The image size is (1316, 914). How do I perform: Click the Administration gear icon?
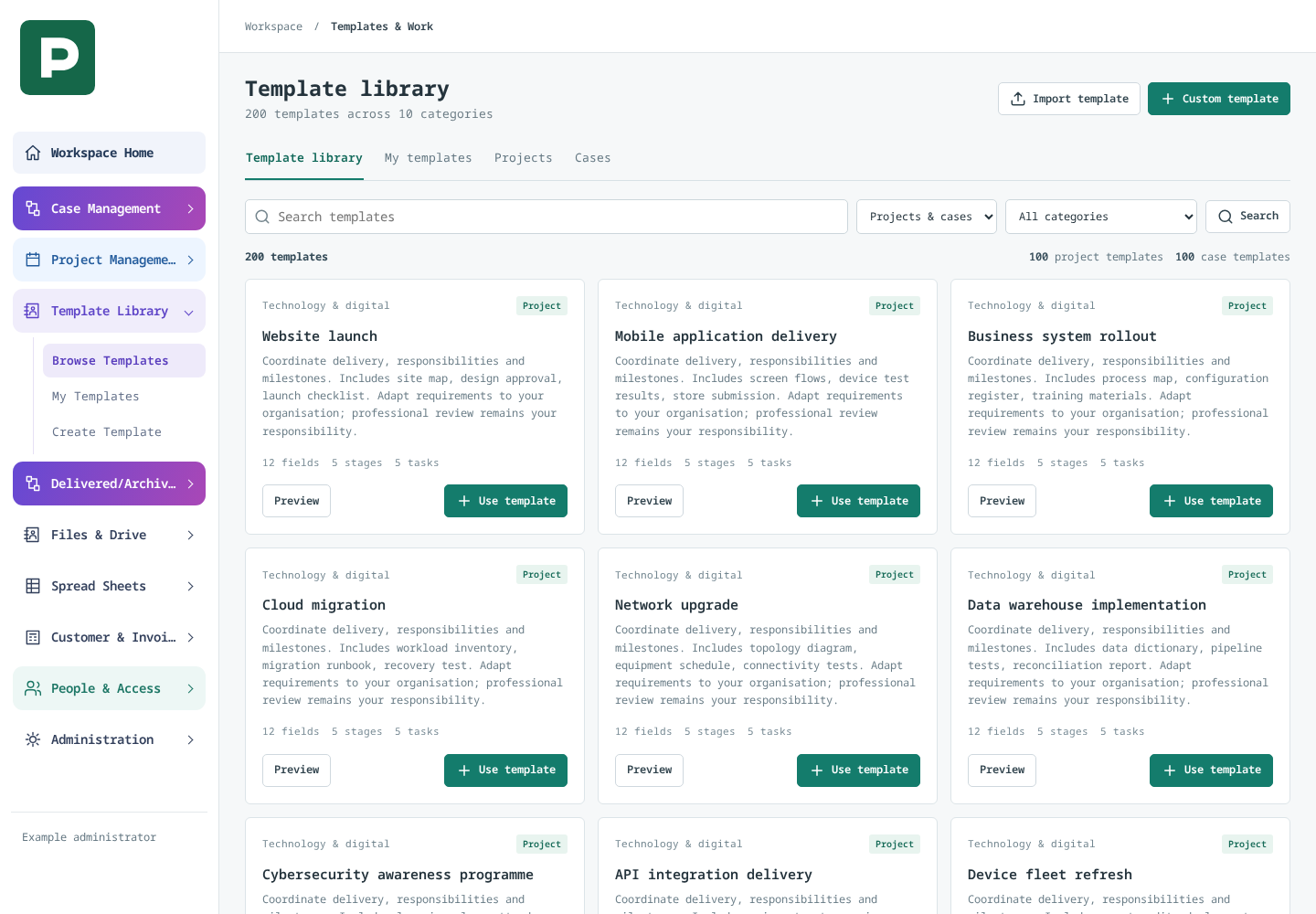click(x=33, y=739)
